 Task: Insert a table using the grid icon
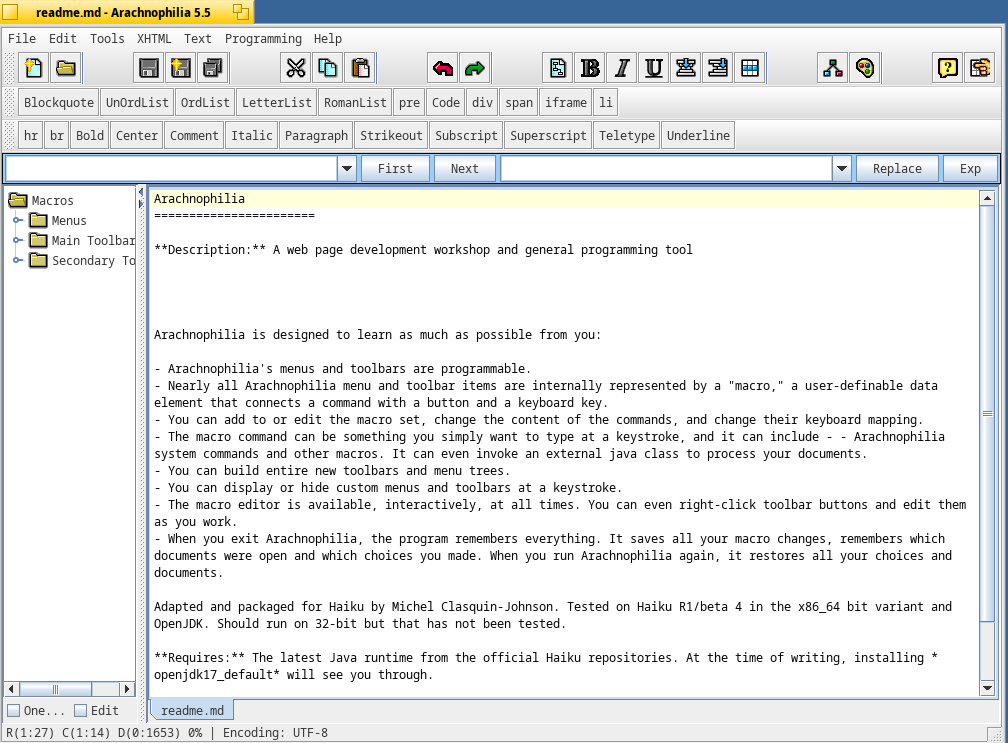pos(750,68)
